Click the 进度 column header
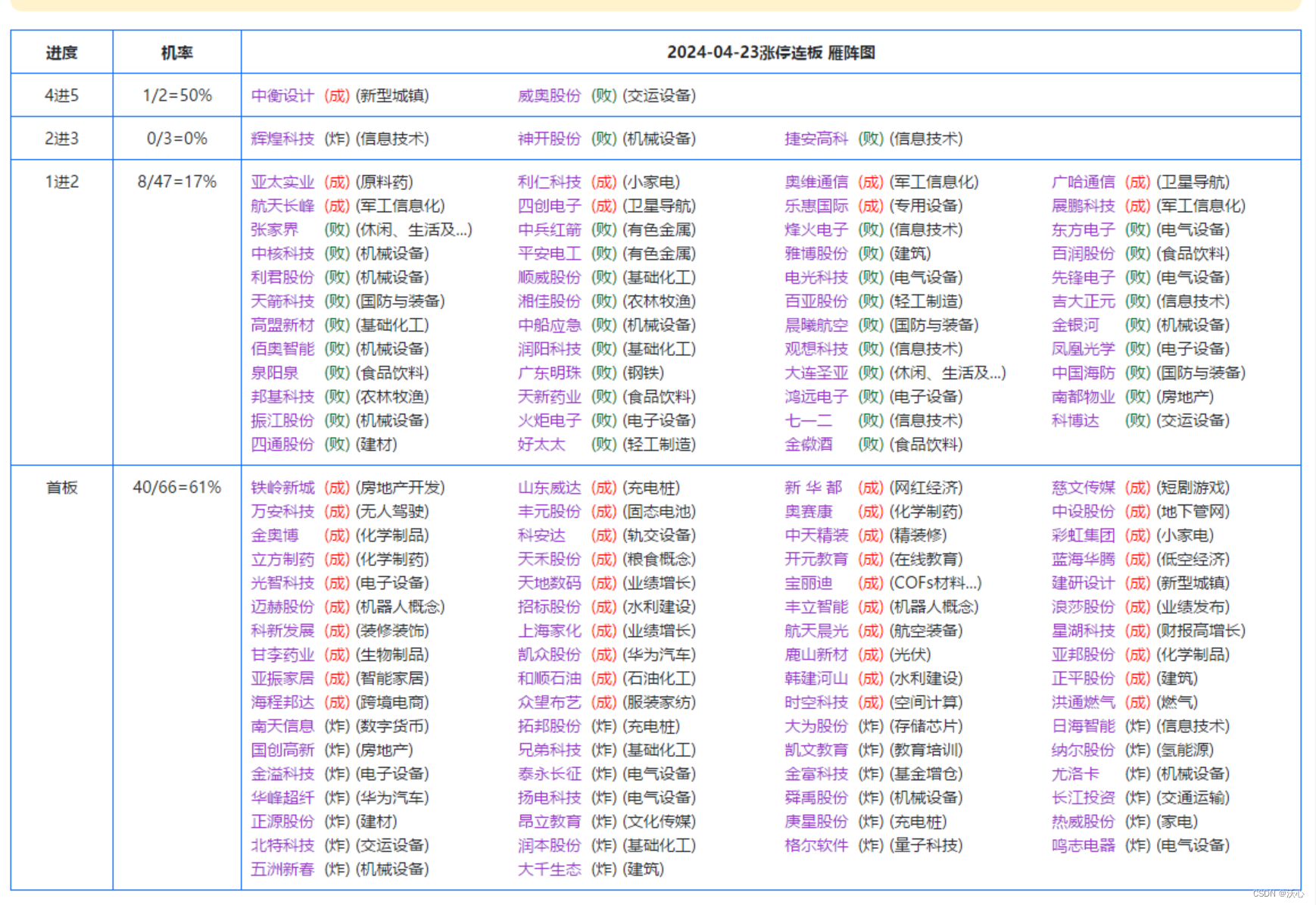 (x=61, y=52)
